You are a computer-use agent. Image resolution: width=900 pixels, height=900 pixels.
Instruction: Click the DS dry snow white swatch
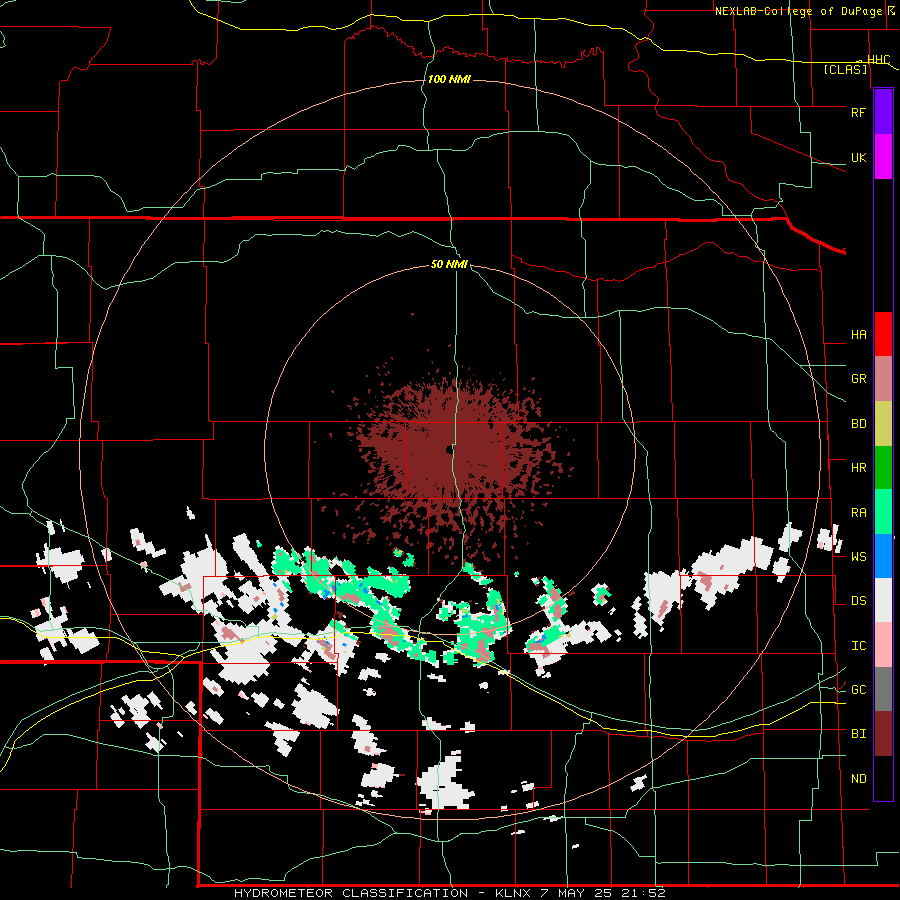[883, 600]
